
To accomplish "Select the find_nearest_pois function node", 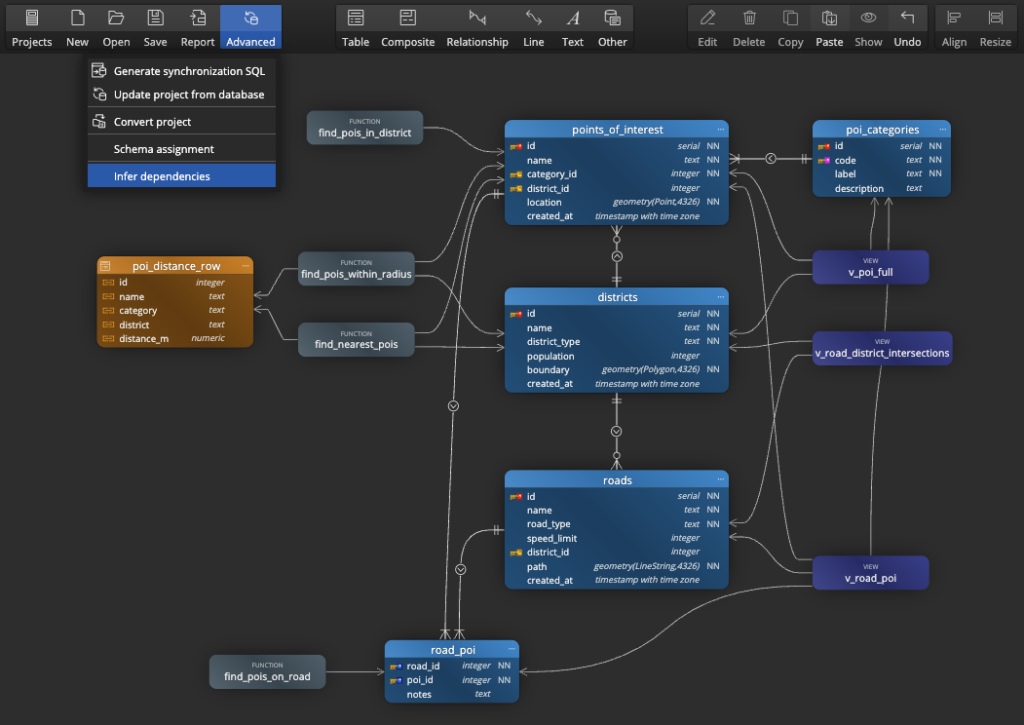I will [x=356, y=339].
